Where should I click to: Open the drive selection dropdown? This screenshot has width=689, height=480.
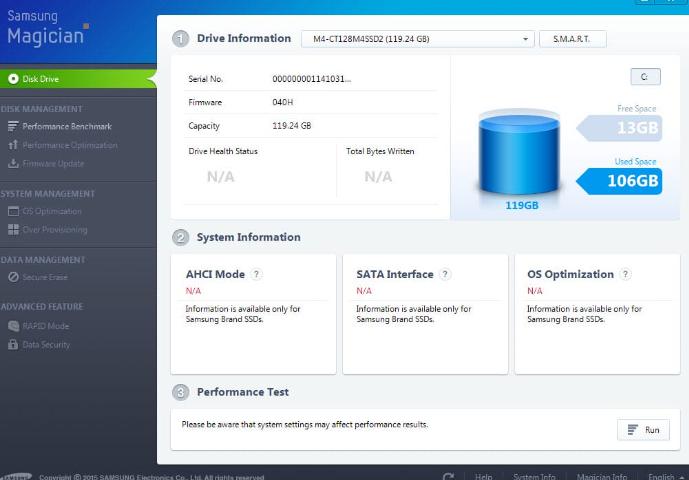pos(417,39)
